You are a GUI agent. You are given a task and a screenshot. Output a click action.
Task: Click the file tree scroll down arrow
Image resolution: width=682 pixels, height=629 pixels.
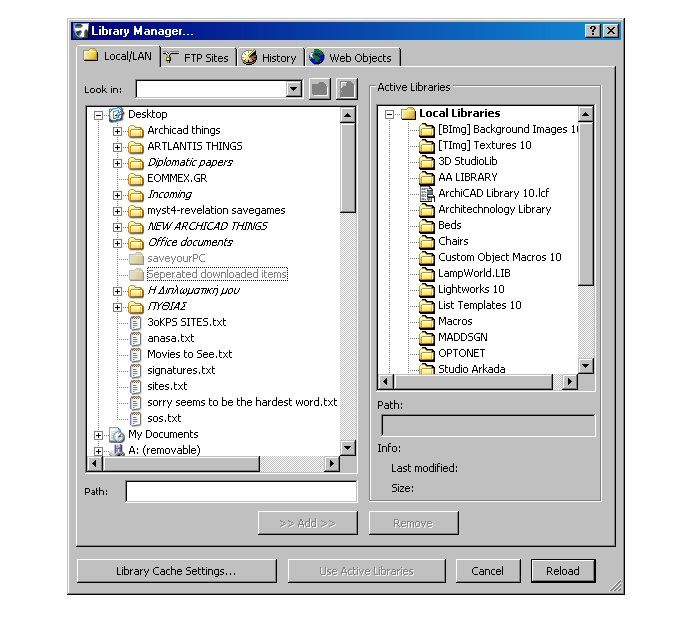coord(348,448)
